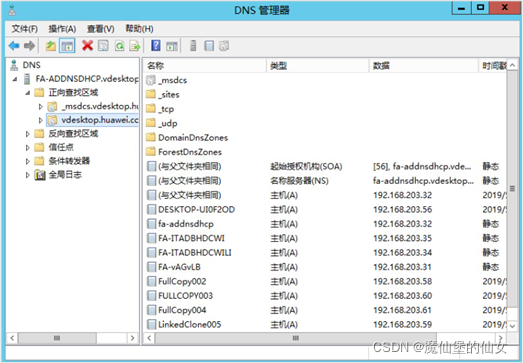Screen dimensions: 523x363
Task: Click the red Delete X toolbar icon
Action: point(87,46)
